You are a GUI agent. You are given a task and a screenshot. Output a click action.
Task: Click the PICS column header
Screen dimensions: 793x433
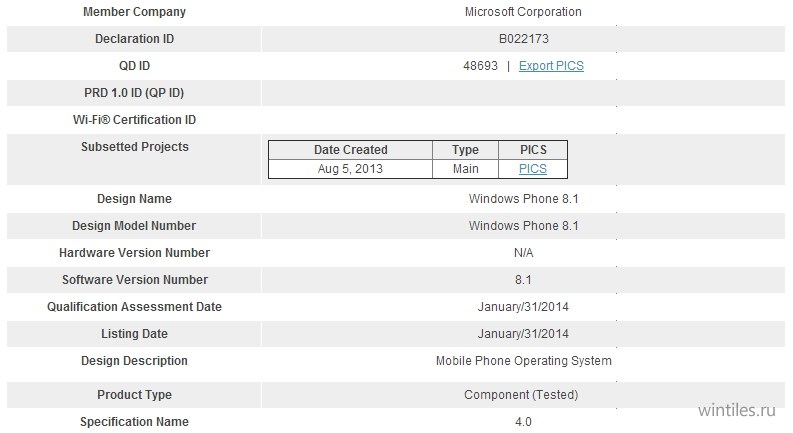coord(533,150)
